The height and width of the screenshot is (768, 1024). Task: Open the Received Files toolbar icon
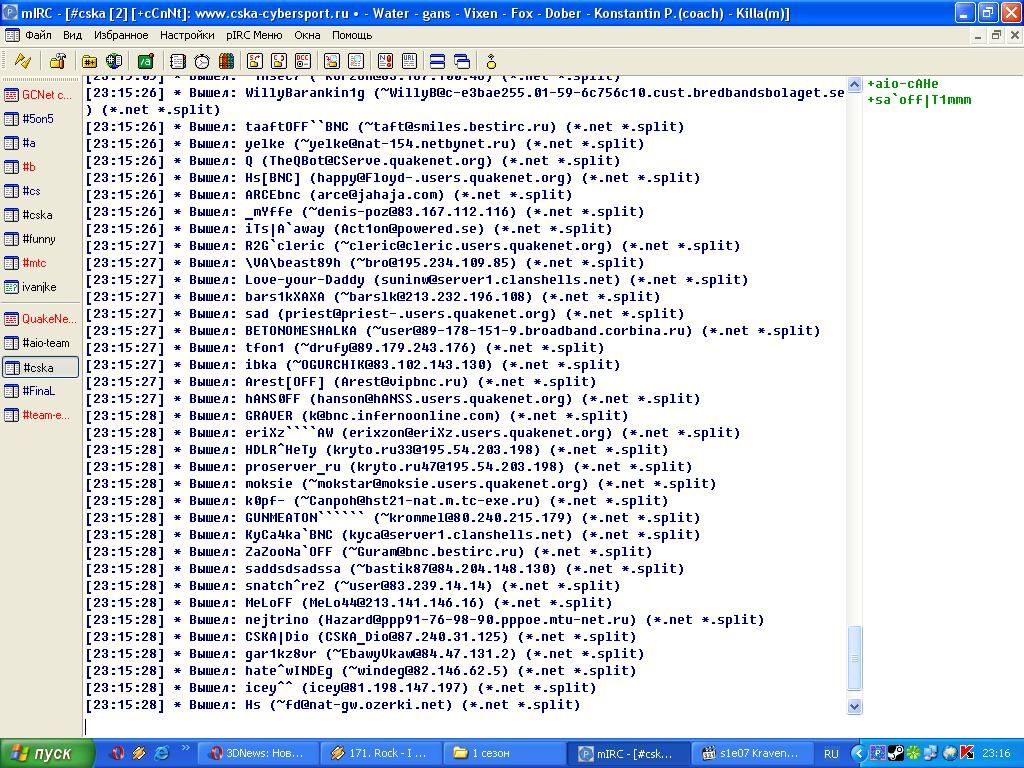(332, 61)
